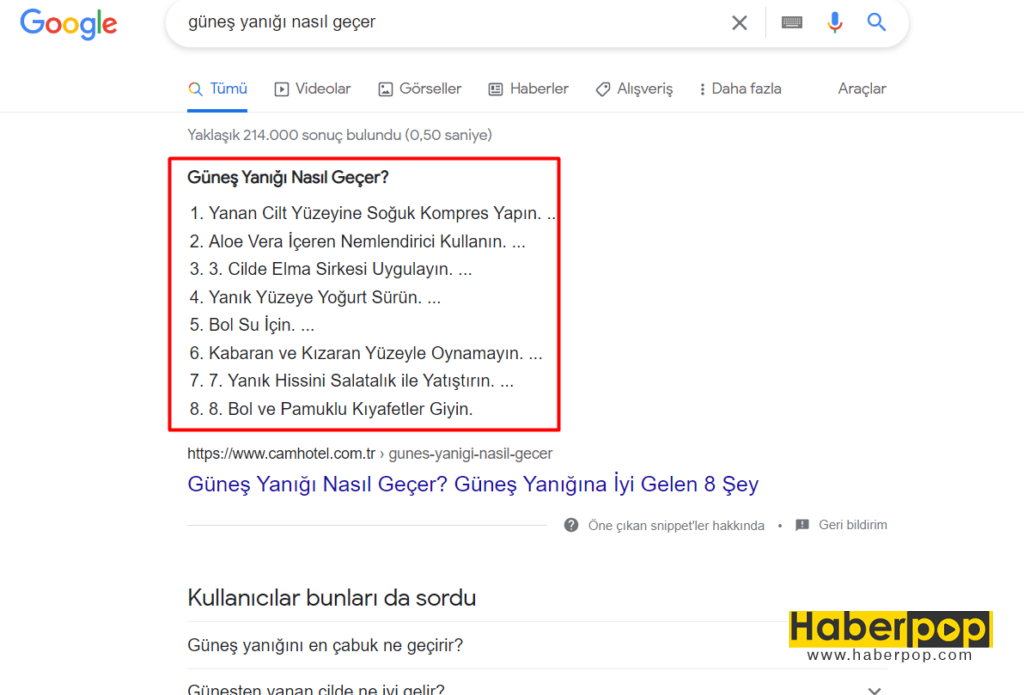Image resolution: width=1024 pixels, height=695 pixels.
Task: Open 'Güneş Yanığı Nasıl Geçer?' result title link
Action: (x=472, y=485)
